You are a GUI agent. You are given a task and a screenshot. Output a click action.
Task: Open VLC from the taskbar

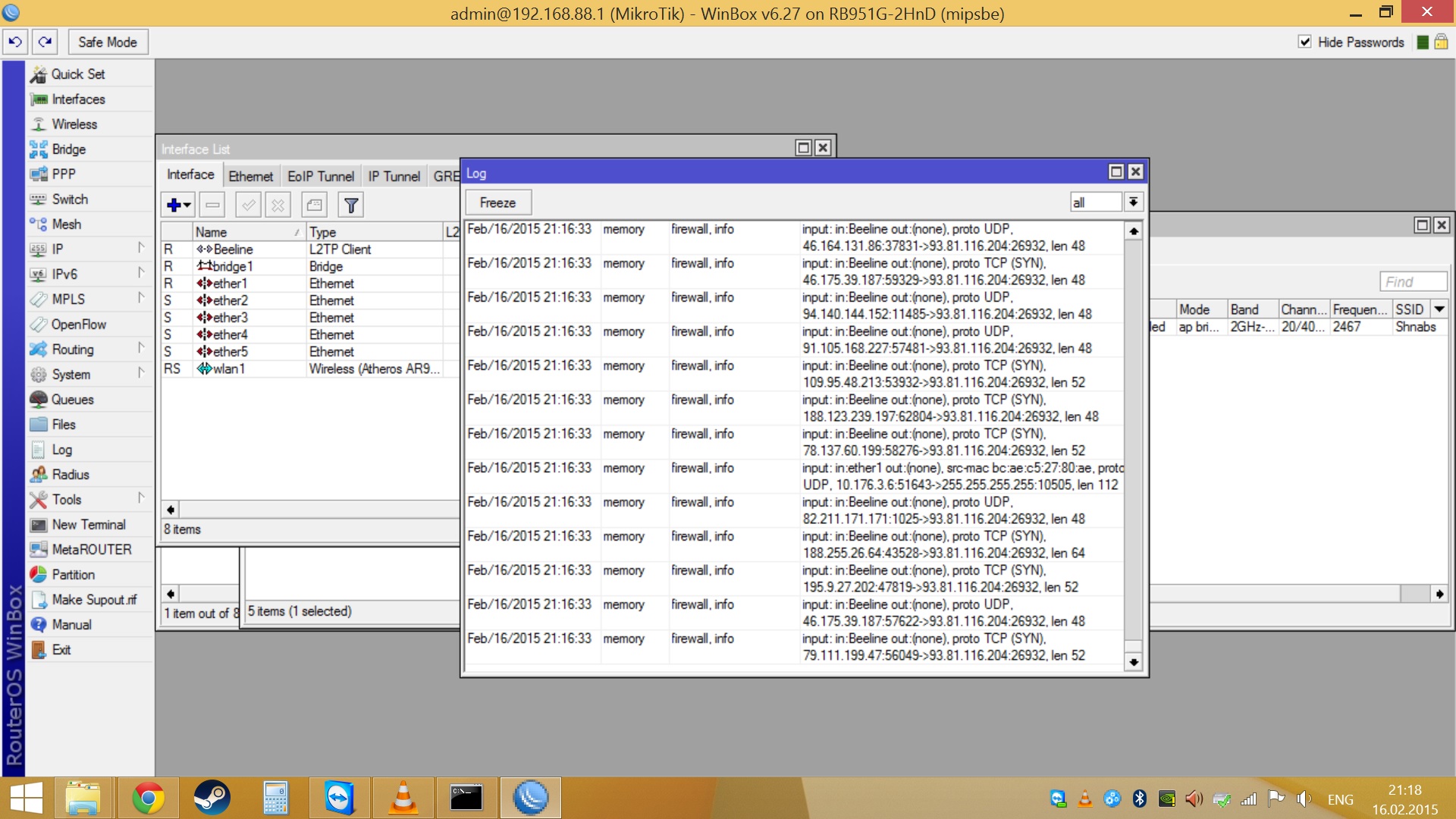(x=403, y=799)
